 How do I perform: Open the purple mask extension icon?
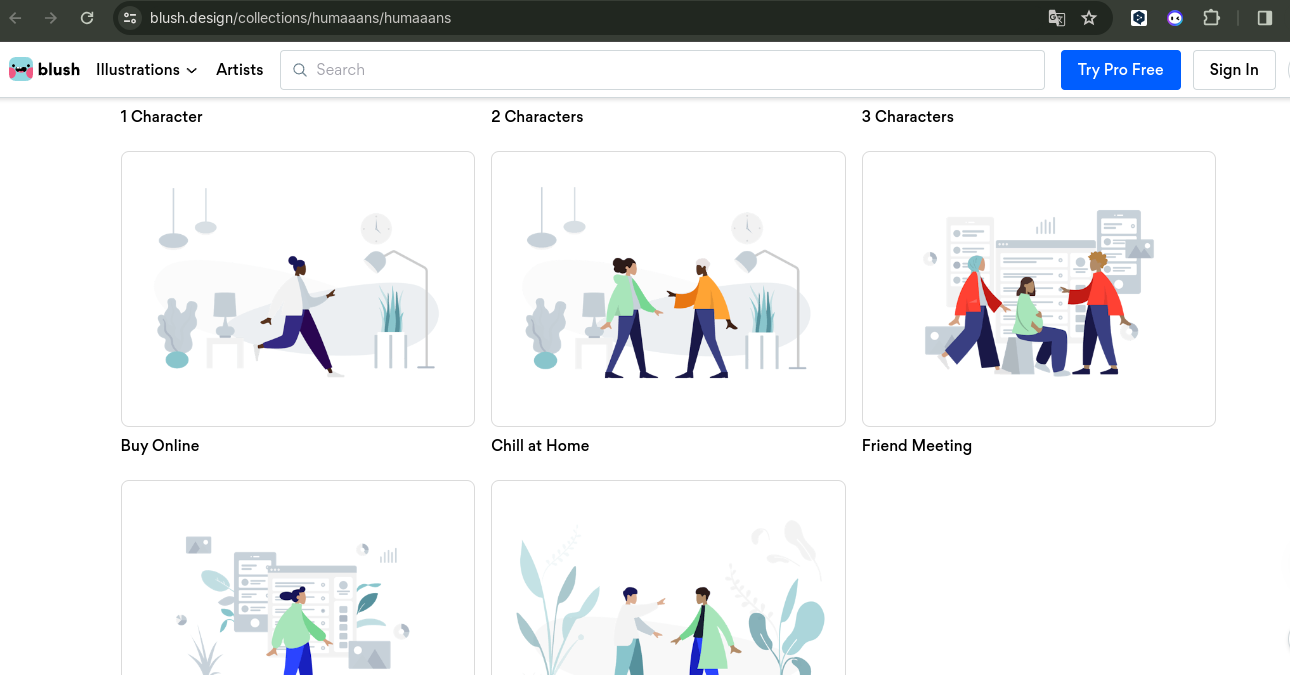(x=1175, y=18)
